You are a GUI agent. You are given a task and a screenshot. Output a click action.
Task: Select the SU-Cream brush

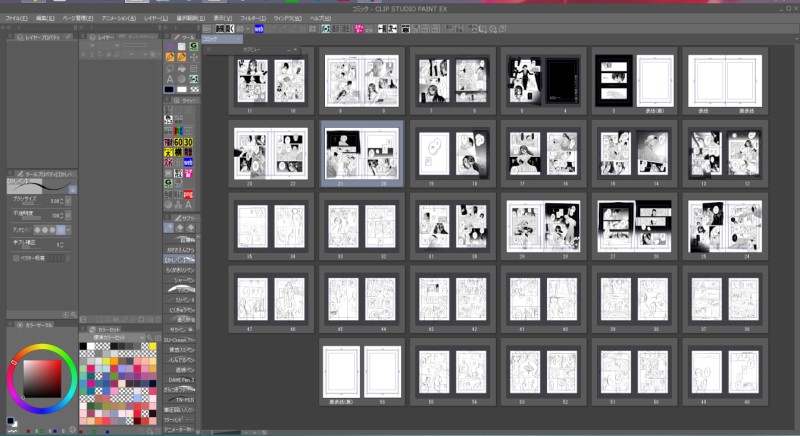click(x=179, y=340)
